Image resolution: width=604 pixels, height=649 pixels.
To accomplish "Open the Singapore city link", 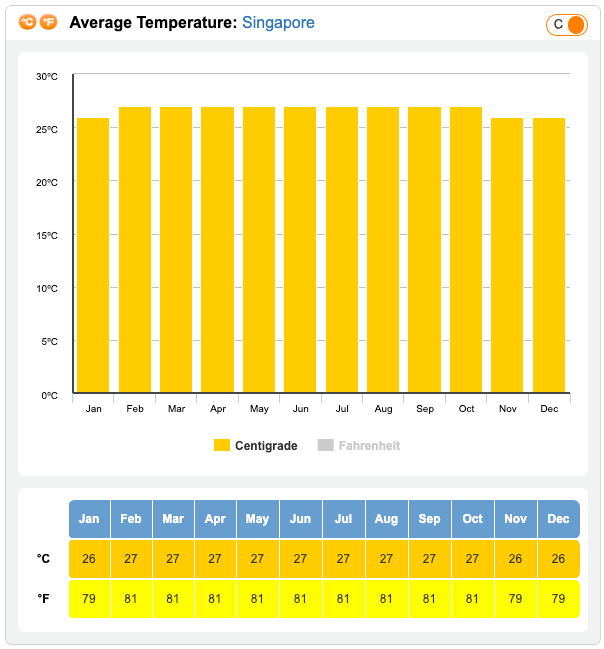I will point(278,22).
